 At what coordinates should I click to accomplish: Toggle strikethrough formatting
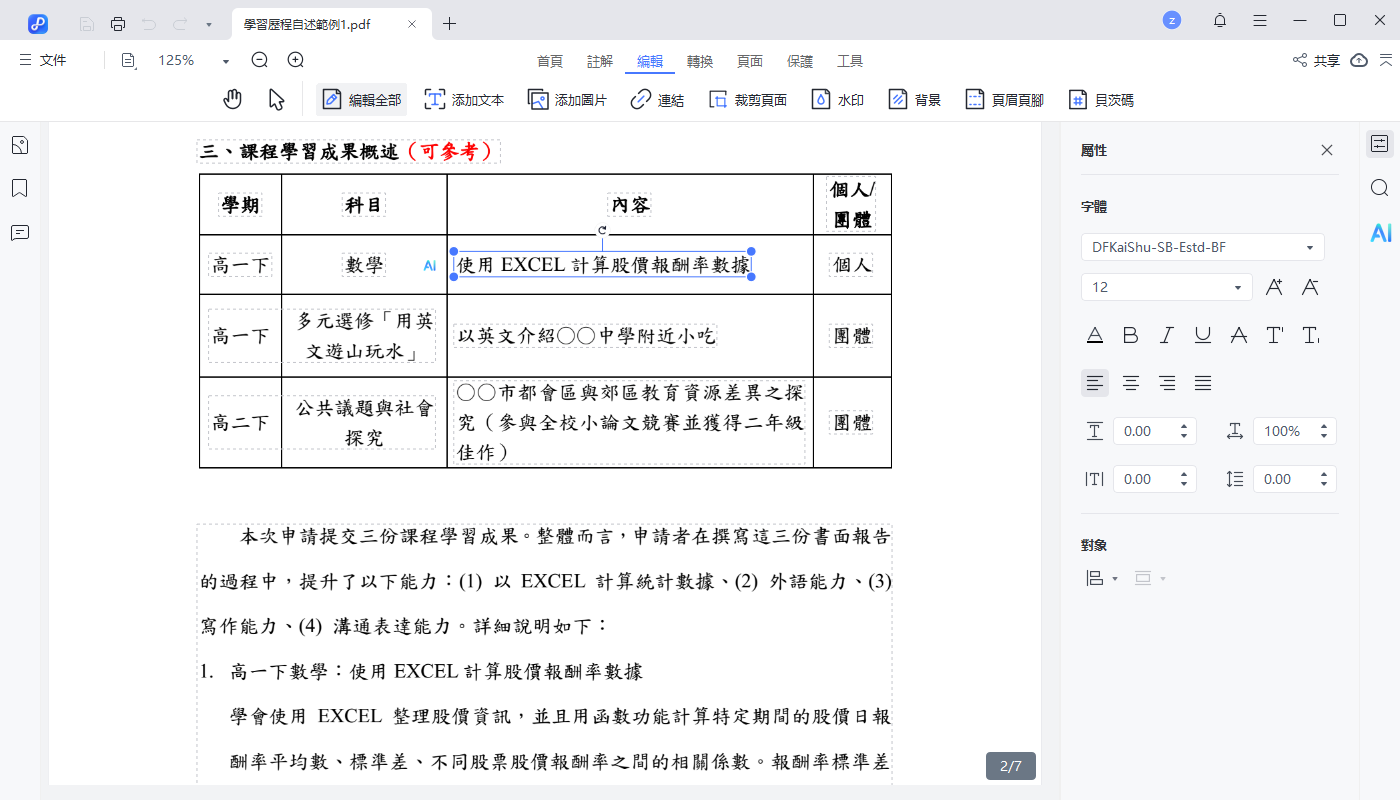coord(1239,335)
